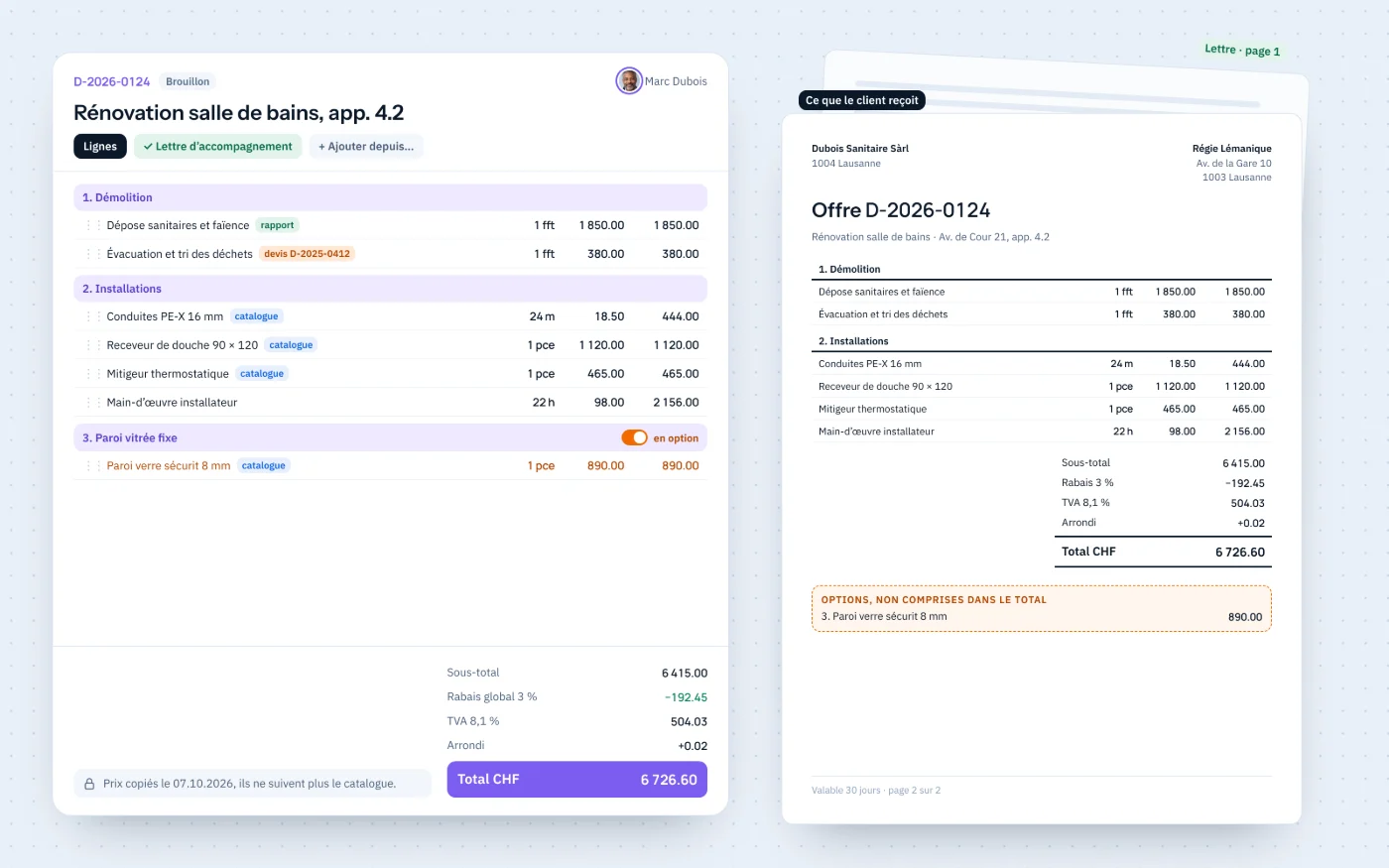Click line total '2 156.00' in the editor
The height and width of the screenshot is (868, 1389).
click(x=676, y=403)
